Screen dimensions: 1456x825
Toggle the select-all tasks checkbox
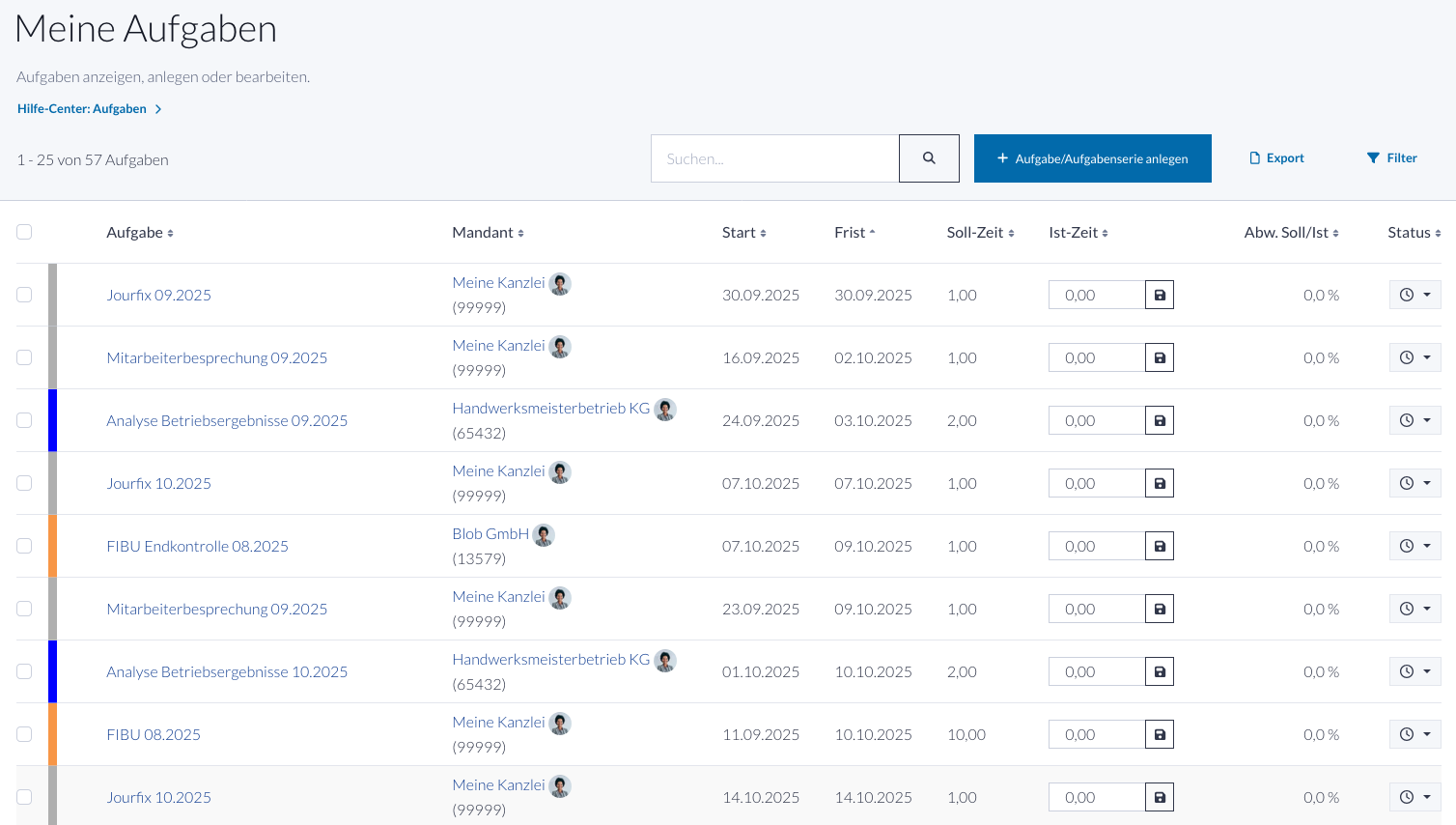coord(24,232)
